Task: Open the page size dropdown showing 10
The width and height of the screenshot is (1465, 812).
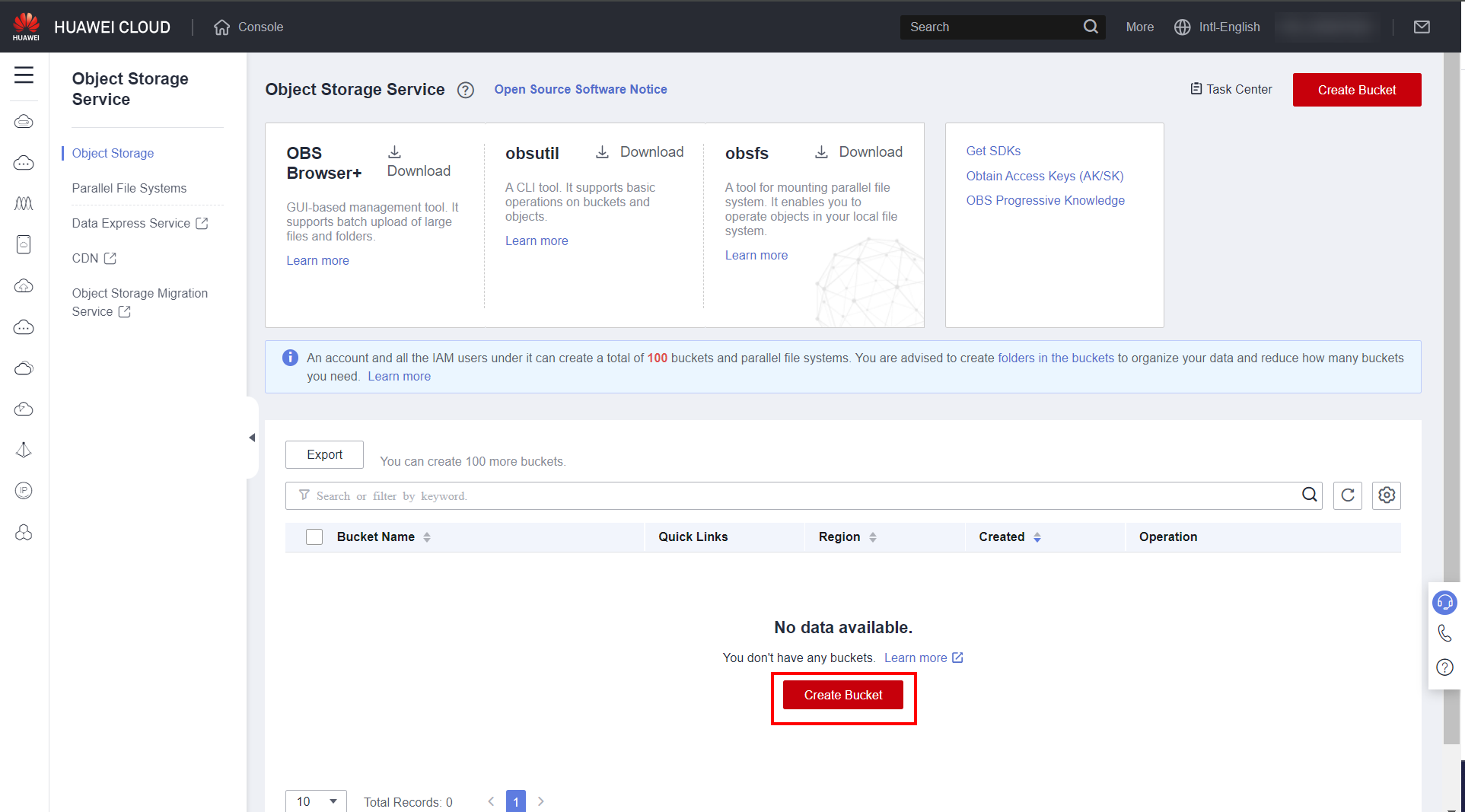Action: 316,801
